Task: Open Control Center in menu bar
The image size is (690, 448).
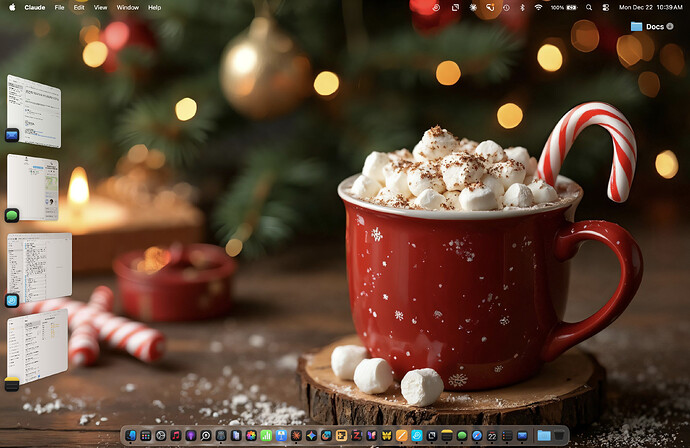Action: pyautogui.click(x=606, y=7)
